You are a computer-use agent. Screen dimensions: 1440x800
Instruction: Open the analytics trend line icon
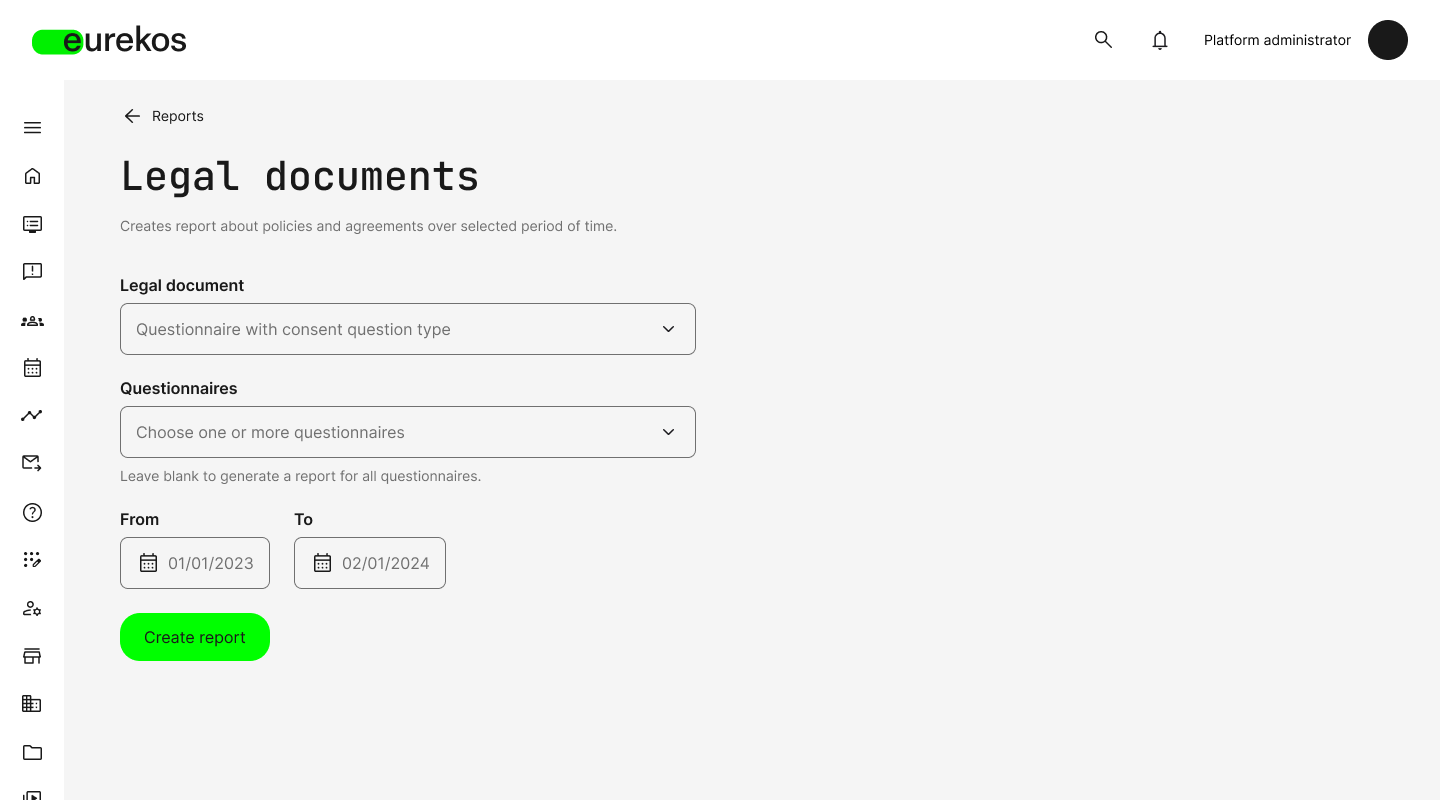[32, 415]
